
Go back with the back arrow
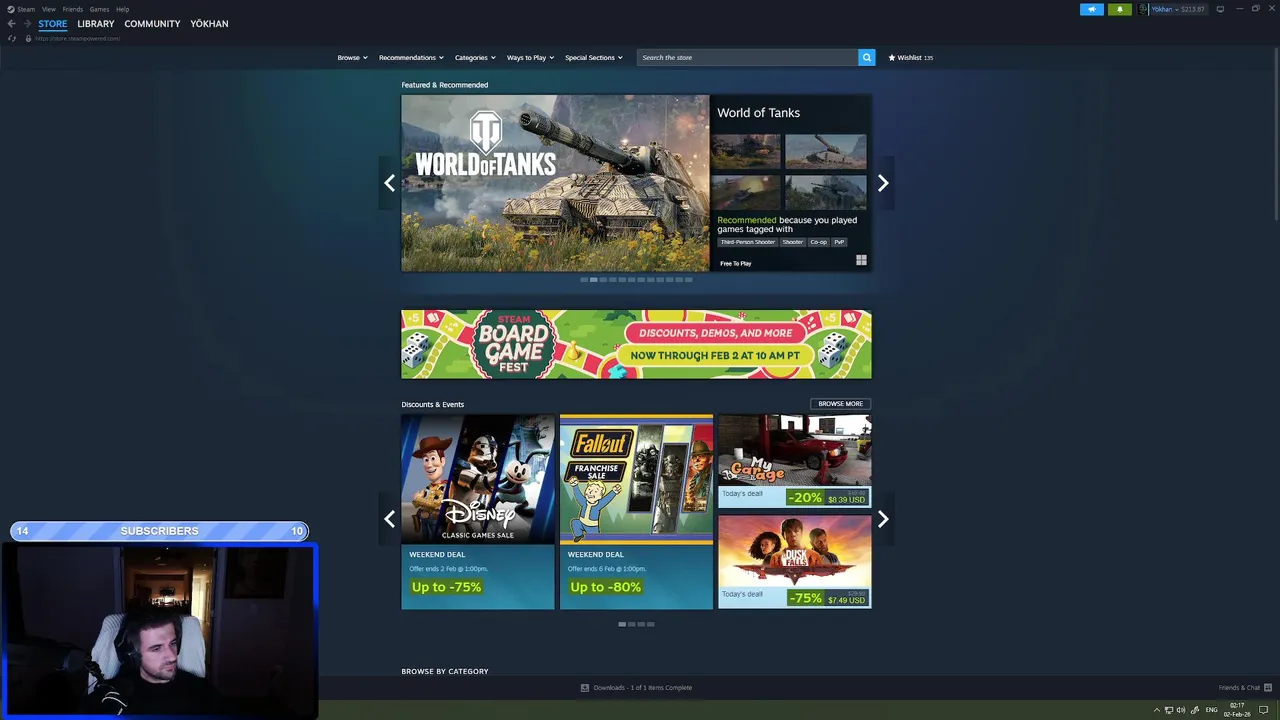(11, 24)
